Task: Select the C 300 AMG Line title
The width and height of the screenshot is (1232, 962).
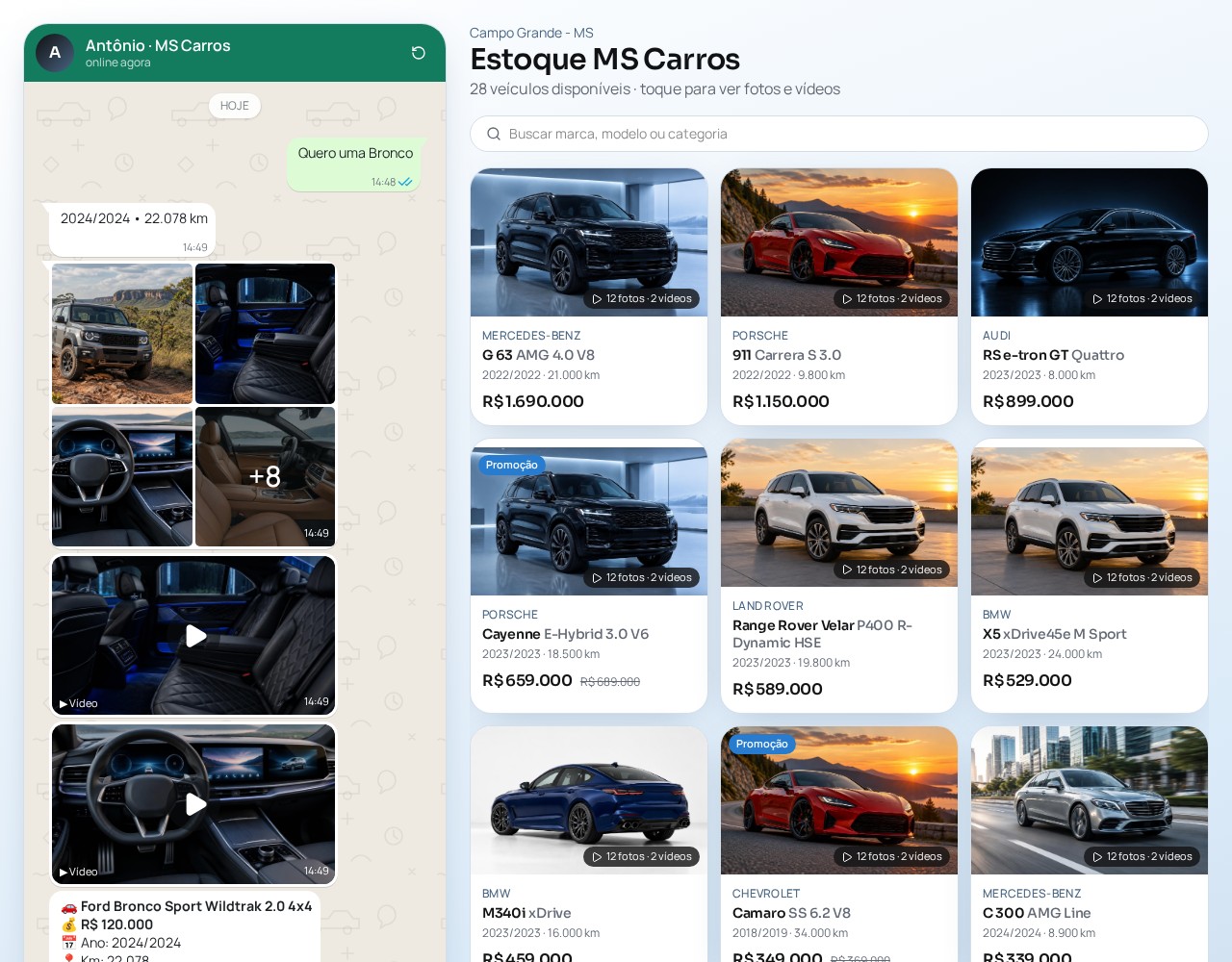Action: click(x=1037, y=913)
